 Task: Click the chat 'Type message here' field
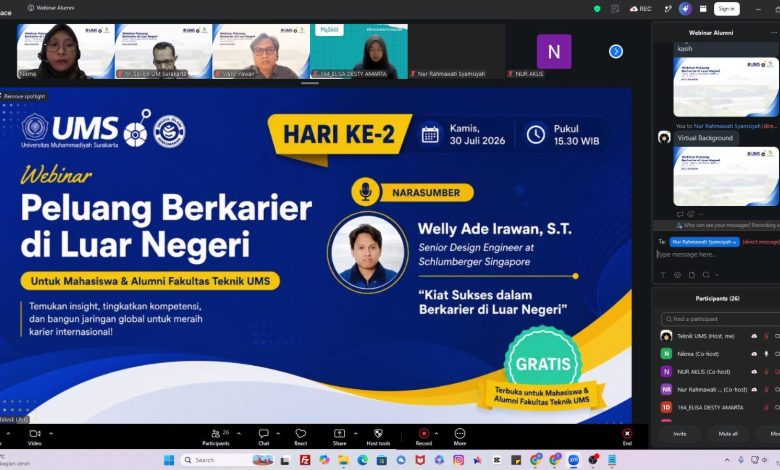[716, 254]
